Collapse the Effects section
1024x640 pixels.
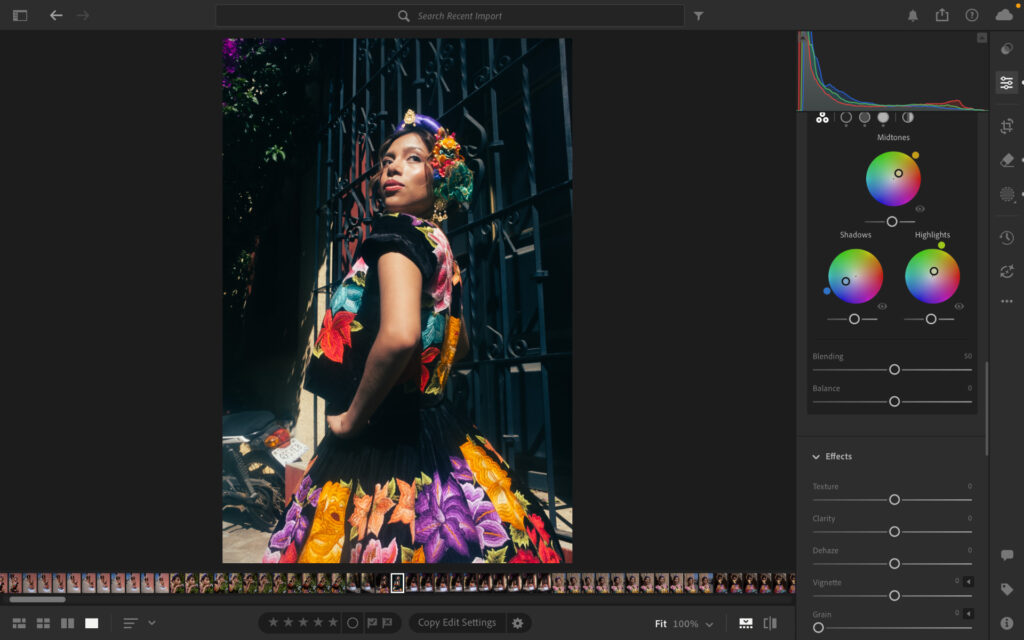coord(816,457)
